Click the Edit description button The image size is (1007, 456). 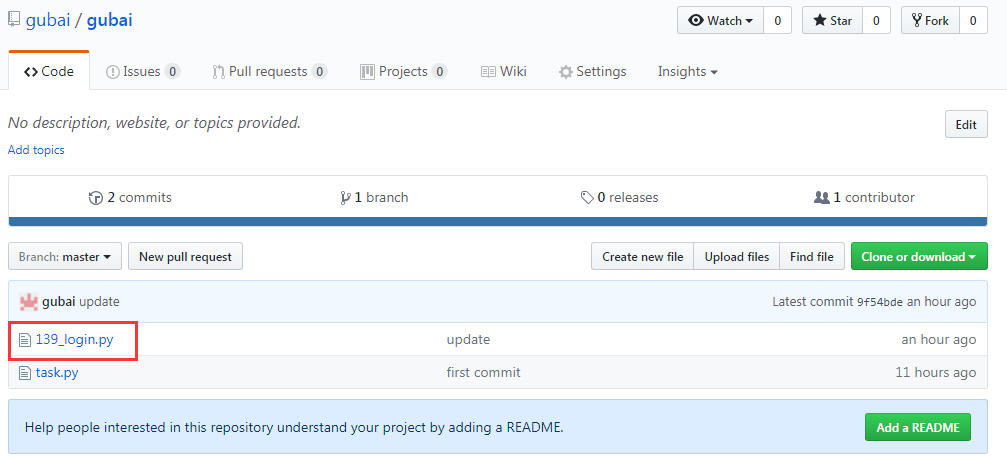pyautogui.click(x=966, y=125)
